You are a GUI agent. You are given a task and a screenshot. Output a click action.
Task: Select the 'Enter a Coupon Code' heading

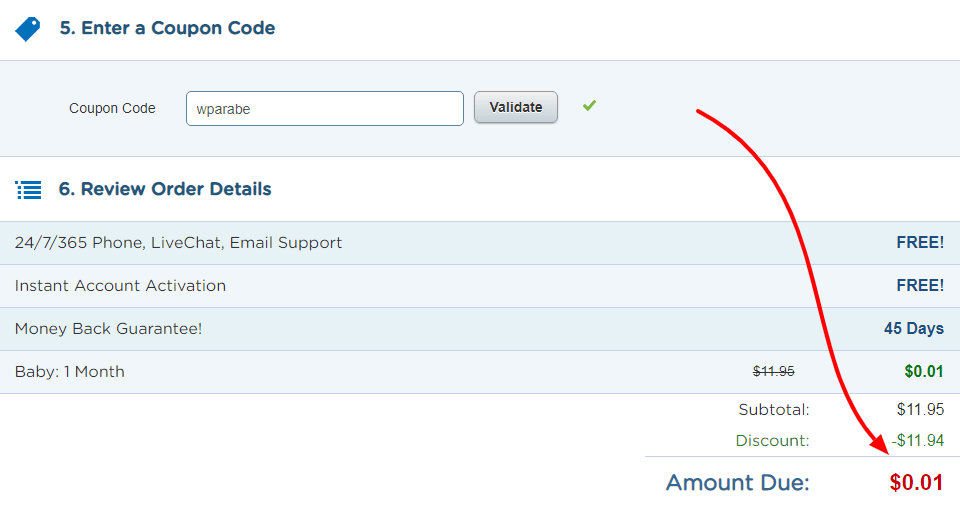[167, 28]
